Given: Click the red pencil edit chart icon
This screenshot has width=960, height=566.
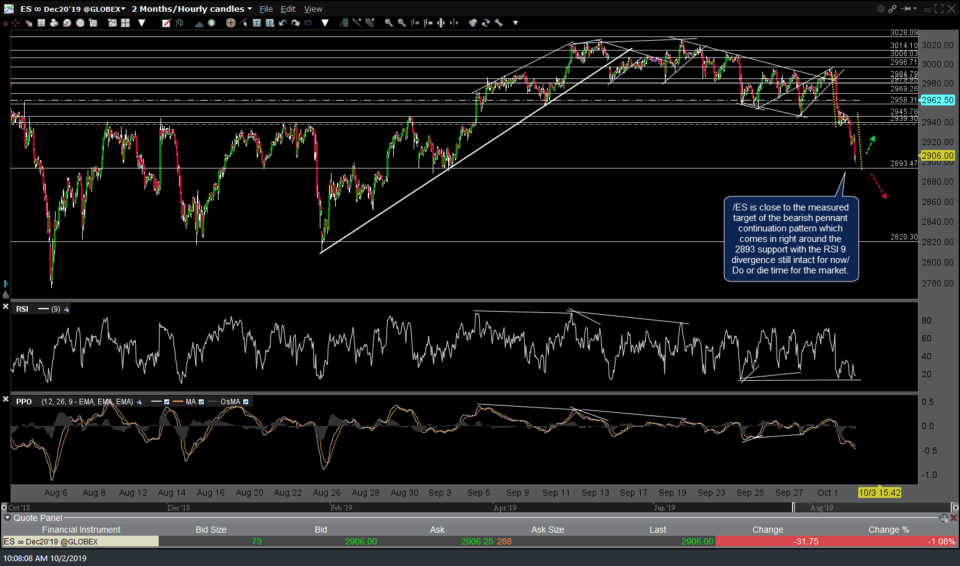Looking at the screenshot, I should [166, 23].
